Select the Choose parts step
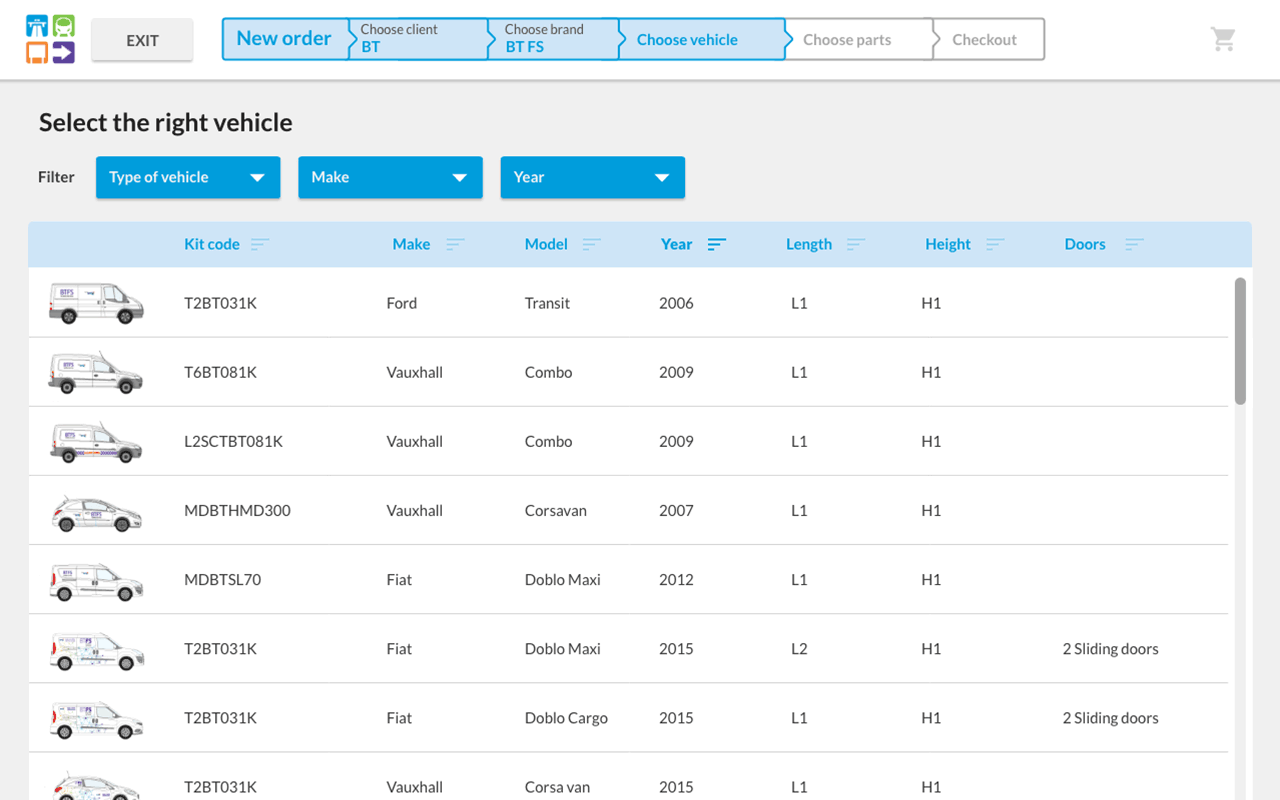 point(858,39)
